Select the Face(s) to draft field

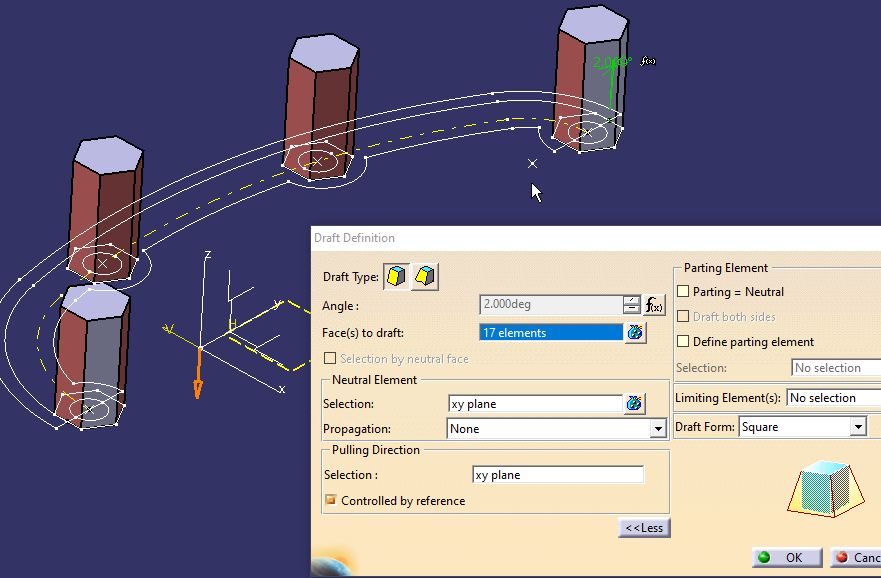pos(550,333)
